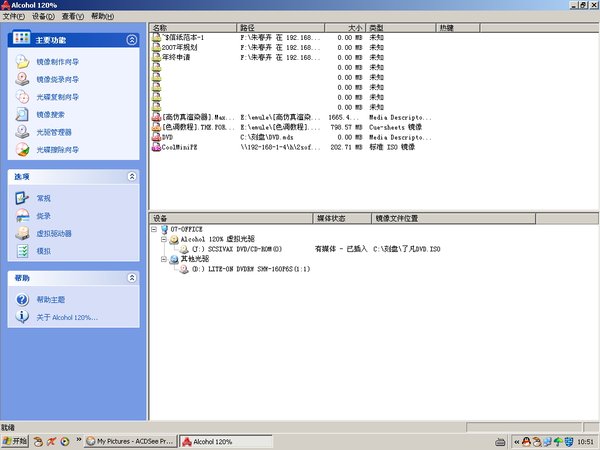Open the 镜像搜索 image search icon

pos(23,114)
